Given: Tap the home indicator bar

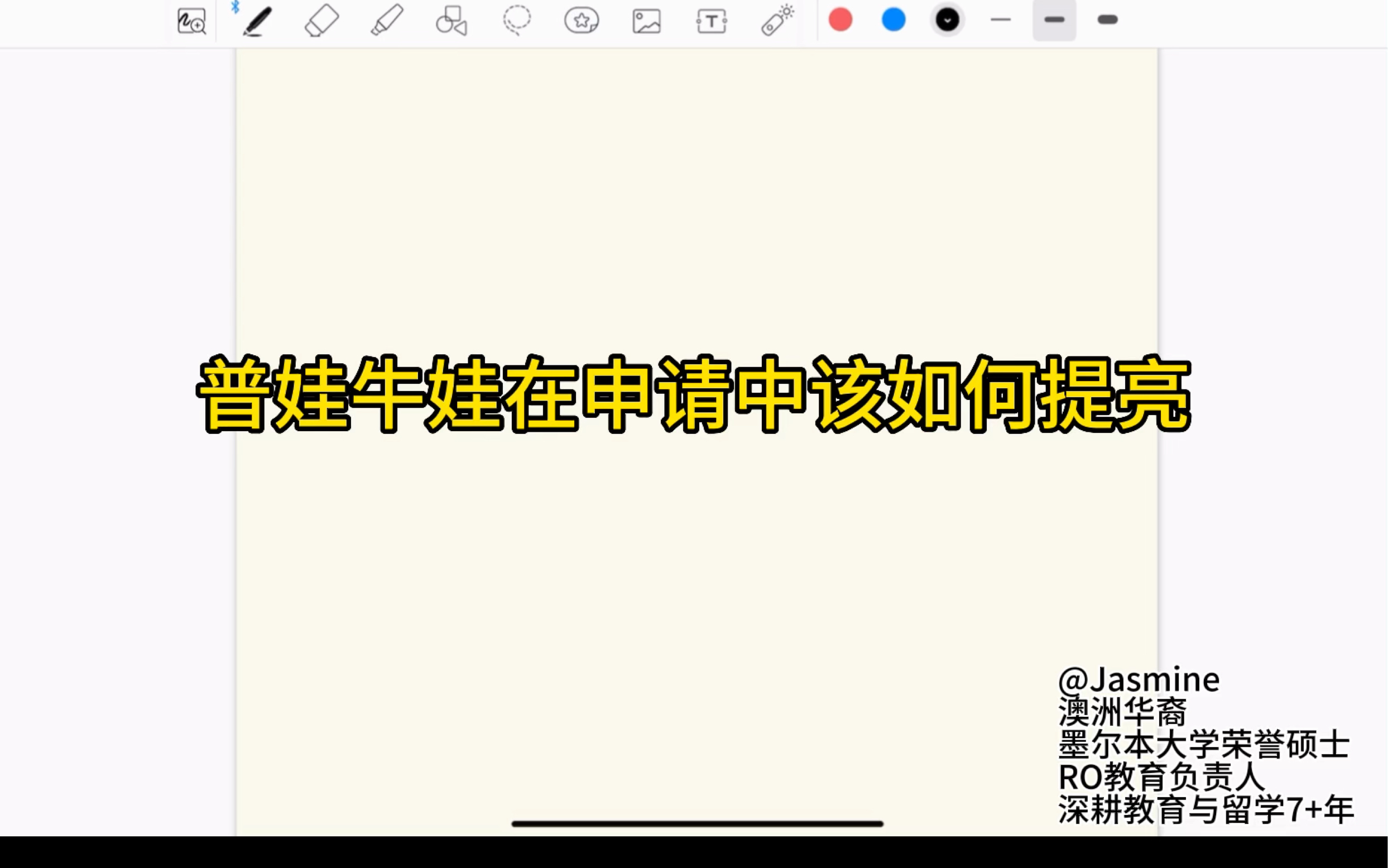Looking at the screenshot, I should pyautogui.click(x=697, y=824).
